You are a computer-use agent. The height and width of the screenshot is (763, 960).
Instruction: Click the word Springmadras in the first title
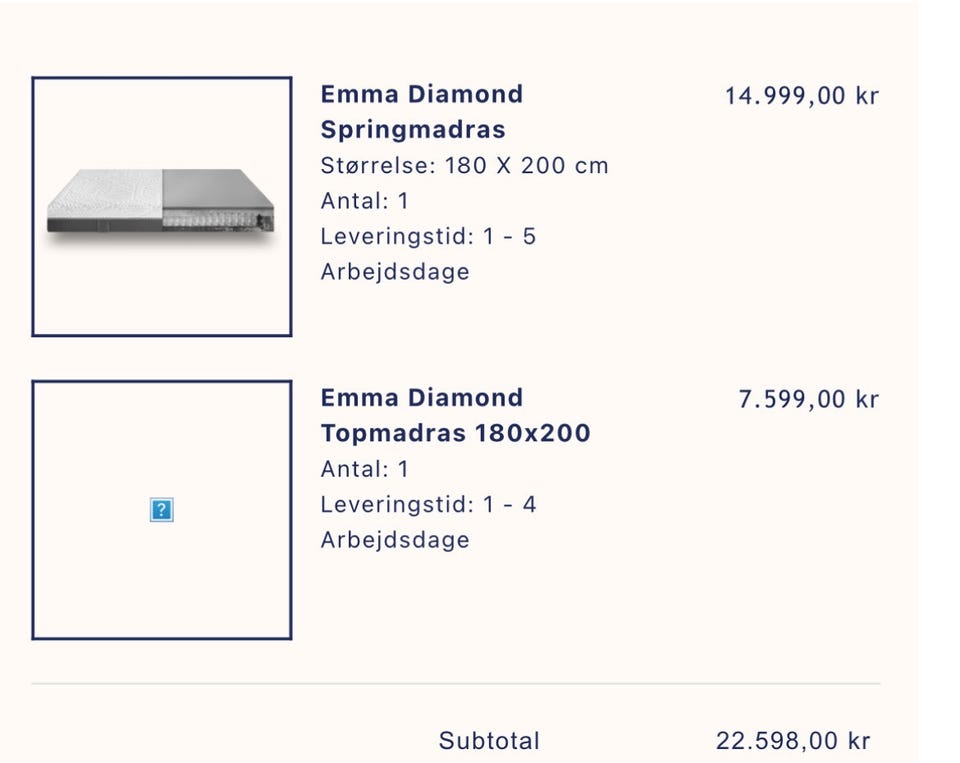tap(413, 130)
